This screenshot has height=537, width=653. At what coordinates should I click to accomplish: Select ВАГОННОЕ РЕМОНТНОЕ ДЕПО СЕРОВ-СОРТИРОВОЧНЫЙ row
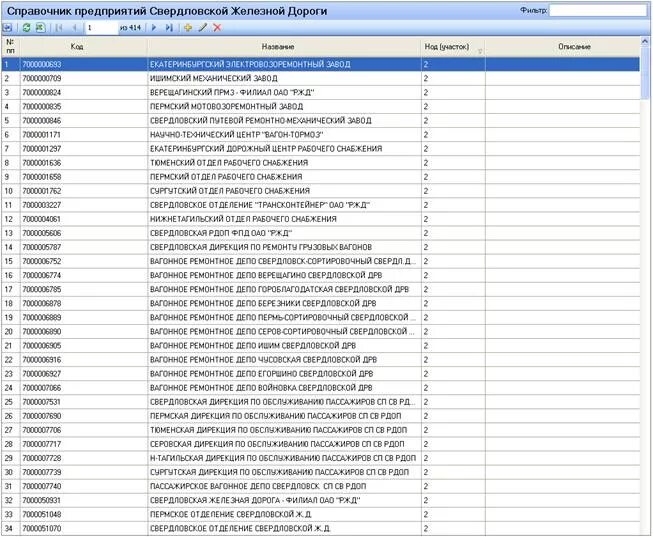click(321, 331)
